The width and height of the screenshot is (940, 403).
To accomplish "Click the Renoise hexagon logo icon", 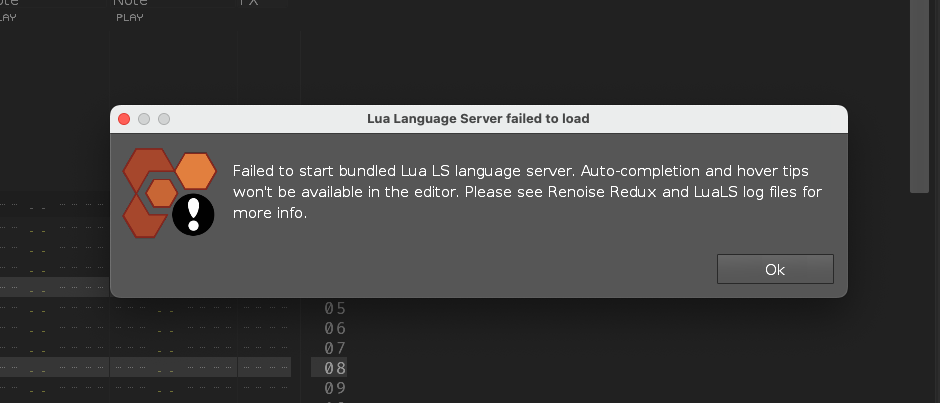I will [169, 193].
